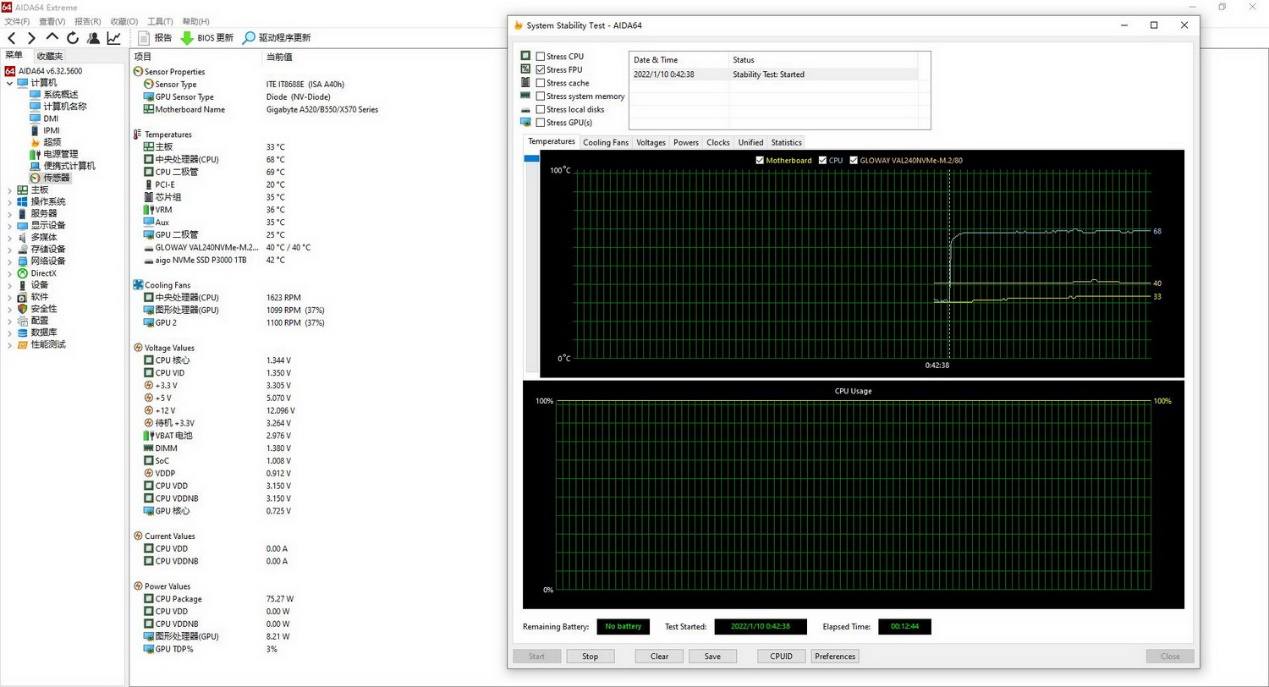
Task: Uncheck the Stress FPU checkbox
Action: click(x=541, y=70)
